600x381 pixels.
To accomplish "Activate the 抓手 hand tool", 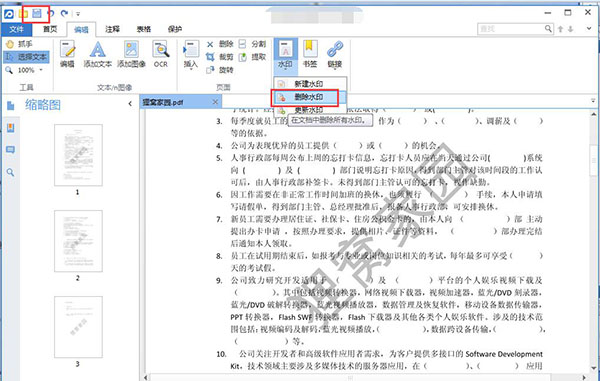I will (x=20, y=44).
